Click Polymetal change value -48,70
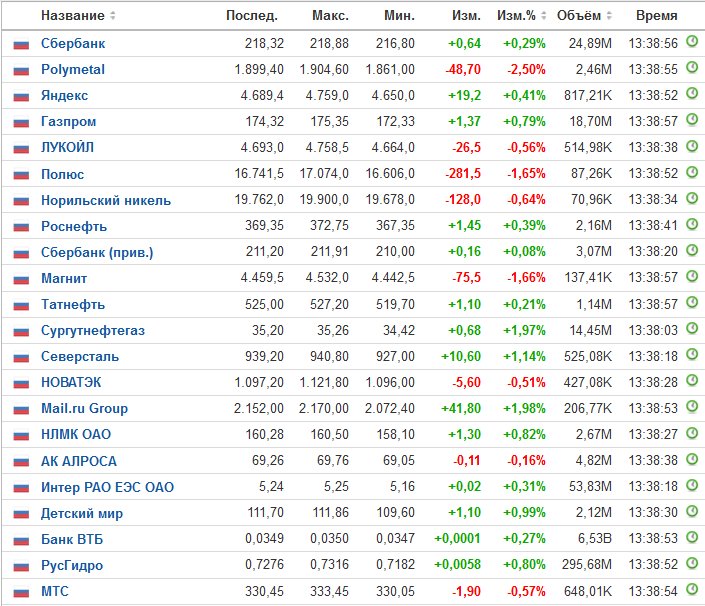This screenshot has height=606, width=705. click(x=463, y=70)
